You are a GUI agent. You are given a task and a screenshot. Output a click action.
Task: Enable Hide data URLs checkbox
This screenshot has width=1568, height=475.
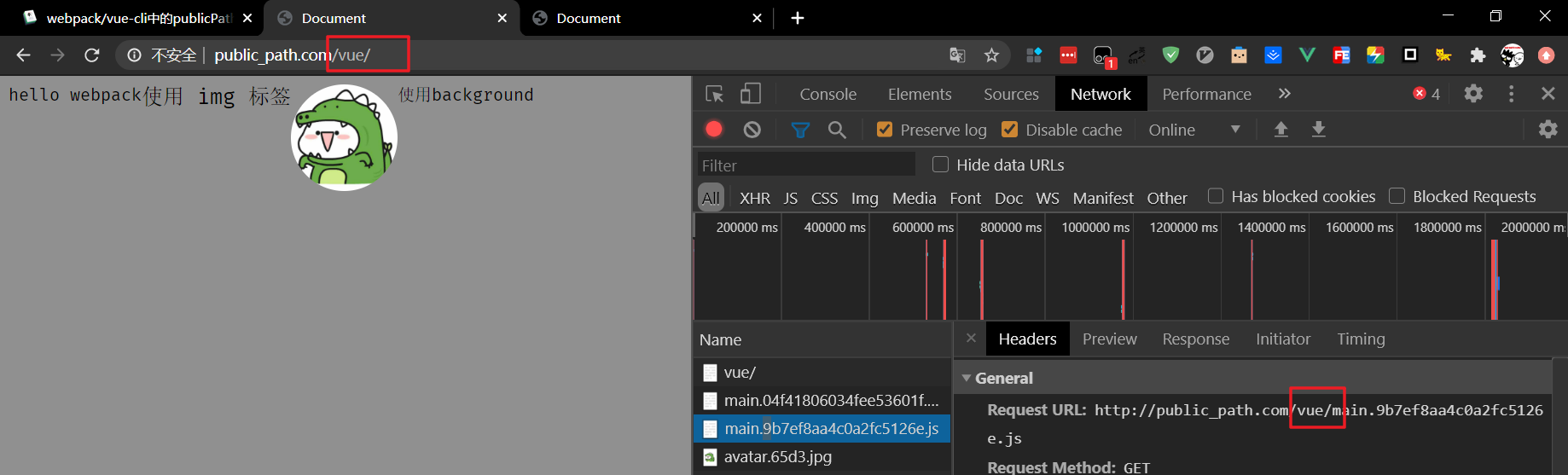tap(941, 165)
